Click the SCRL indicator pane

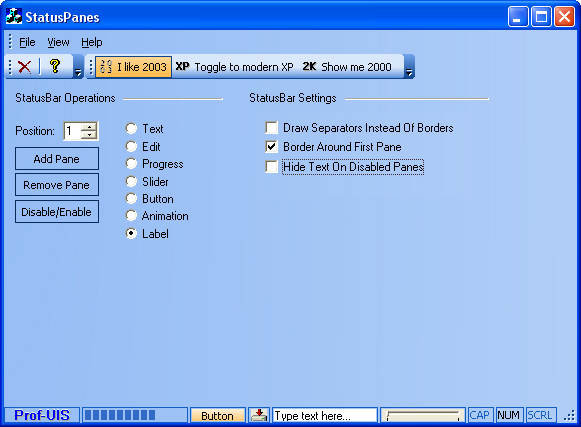click(540, 415)
